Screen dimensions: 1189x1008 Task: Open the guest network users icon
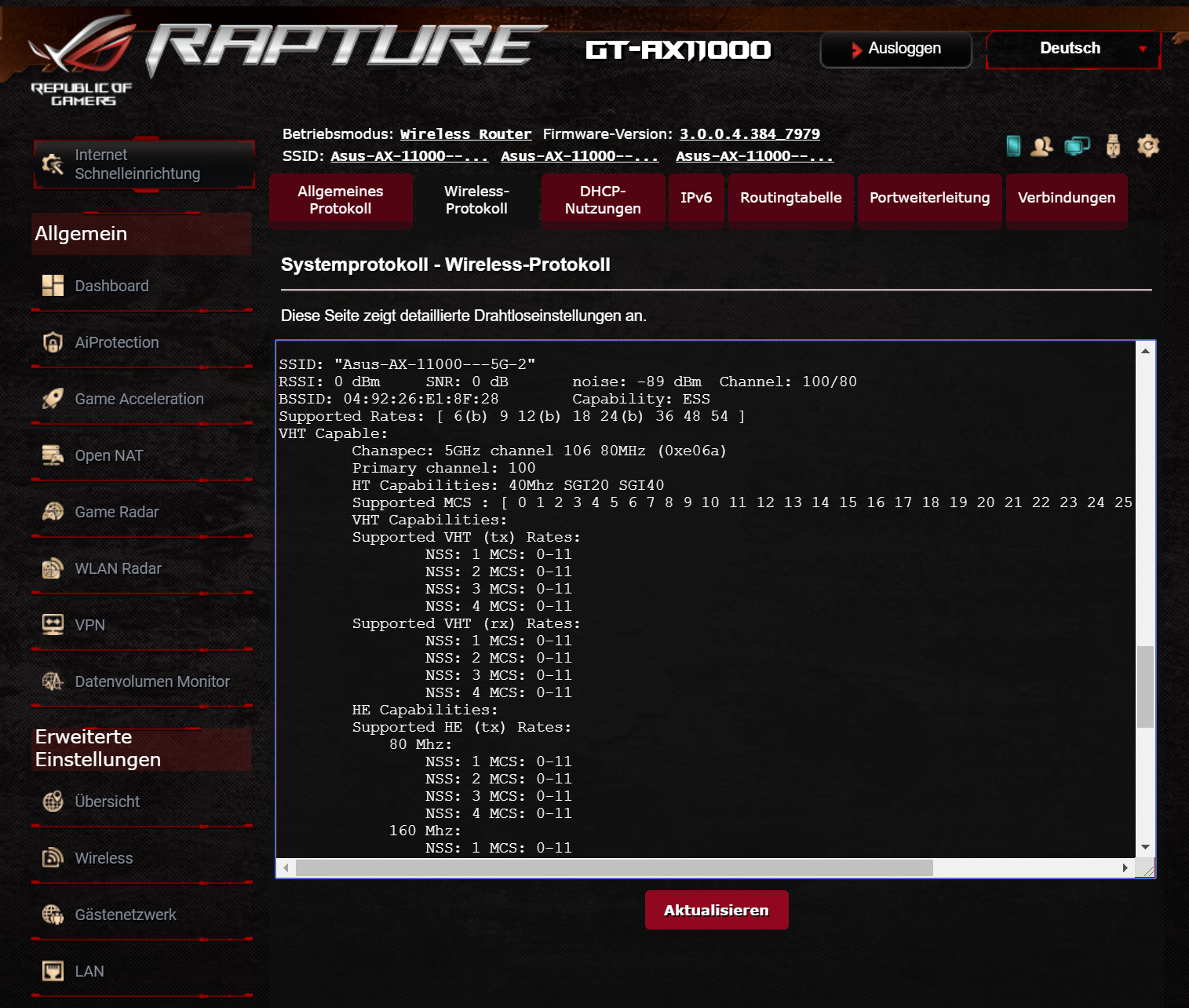(1042, 146)
